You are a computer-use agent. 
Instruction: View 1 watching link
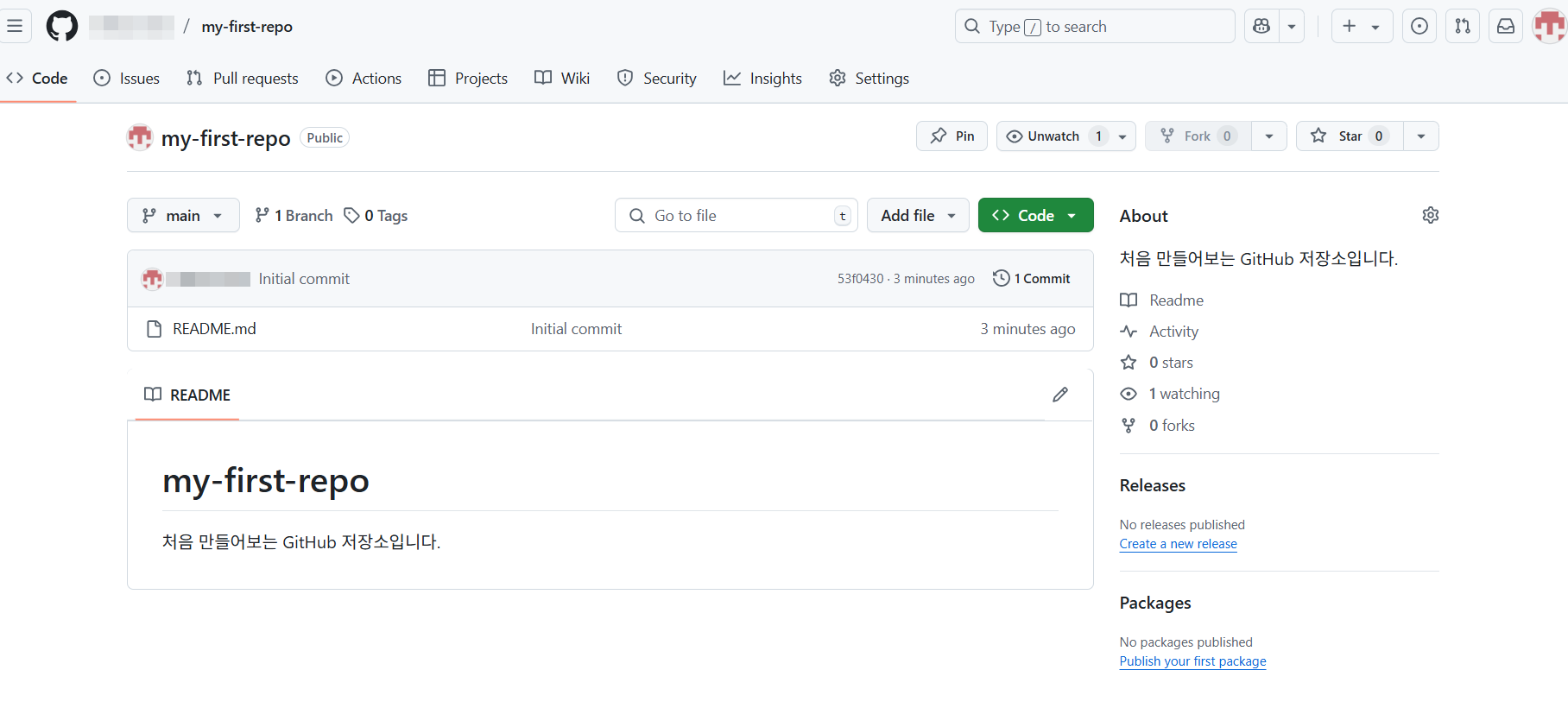tap(1170, 394)
